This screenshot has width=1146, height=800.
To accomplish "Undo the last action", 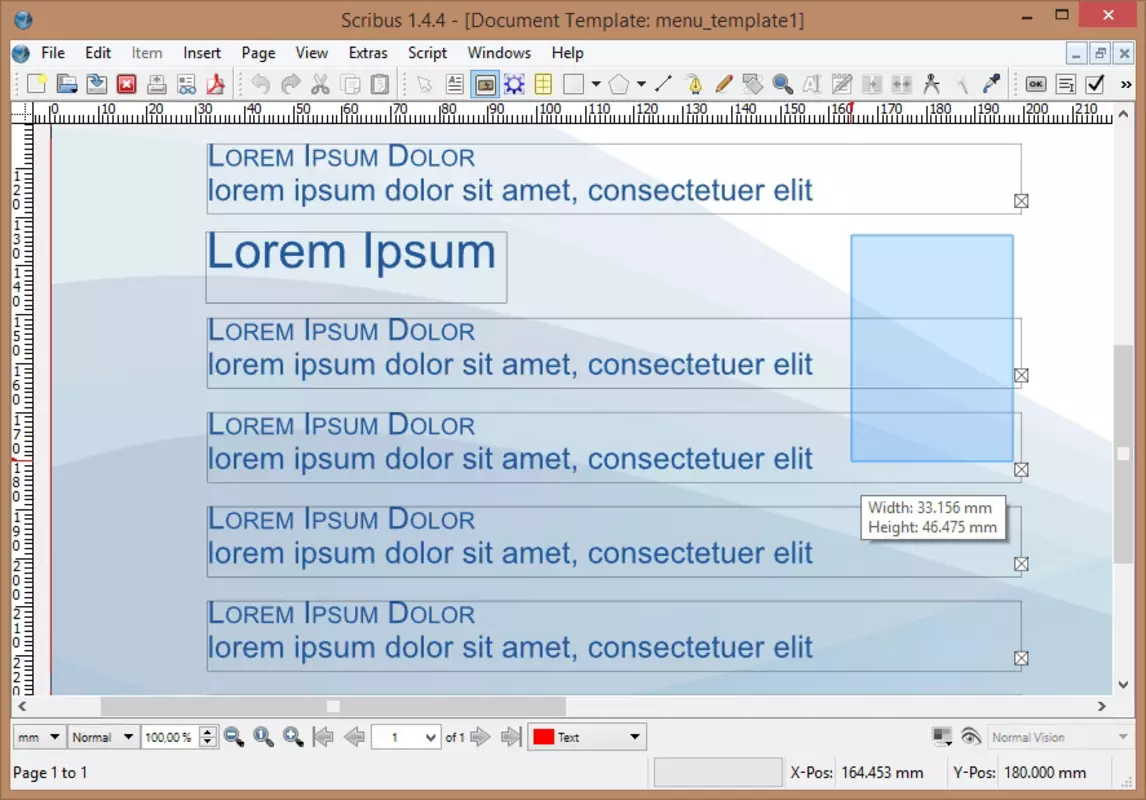I will pos(260,84).
